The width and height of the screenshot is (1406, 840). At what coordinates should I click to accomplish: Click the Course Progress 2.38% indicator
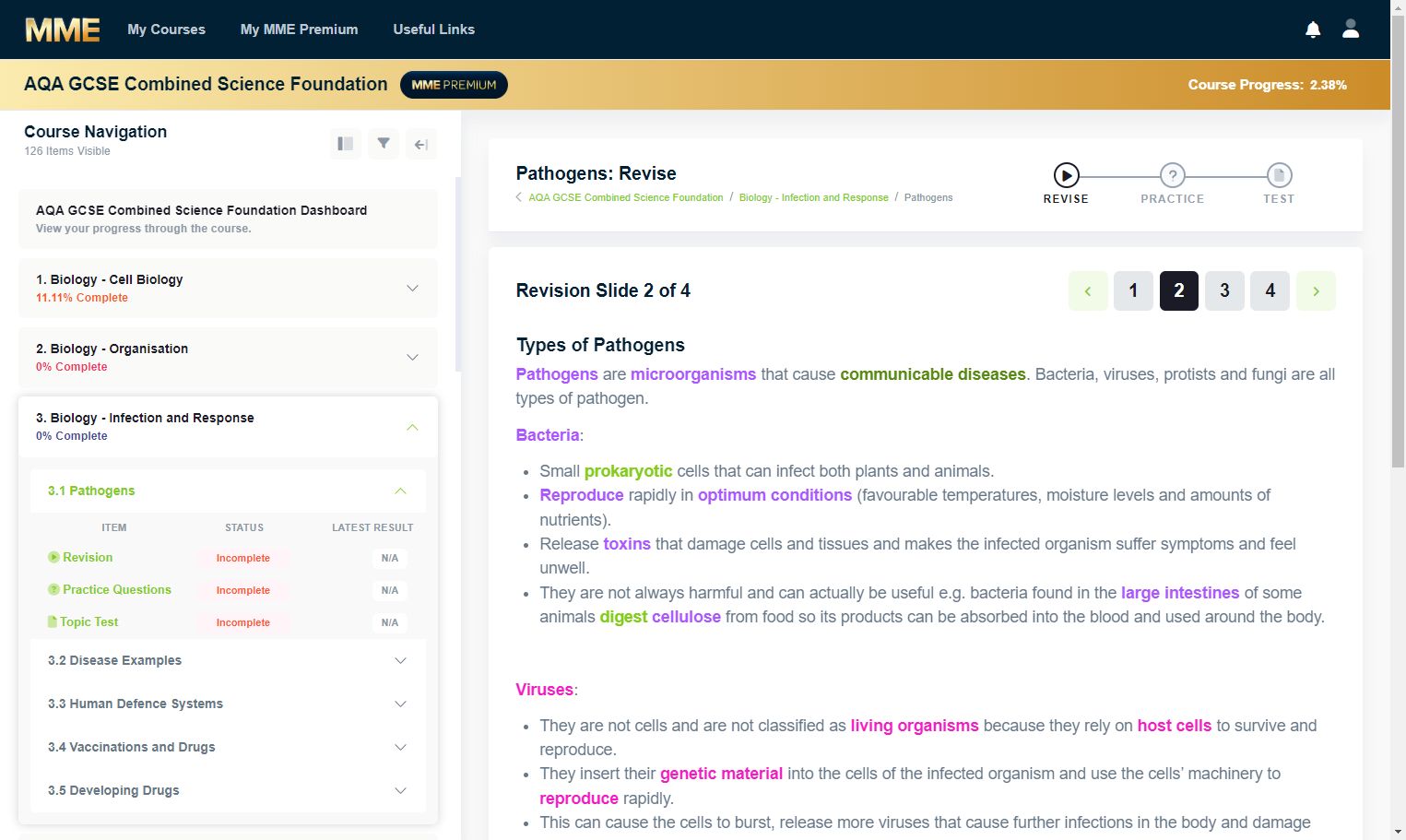(1267, 85)
